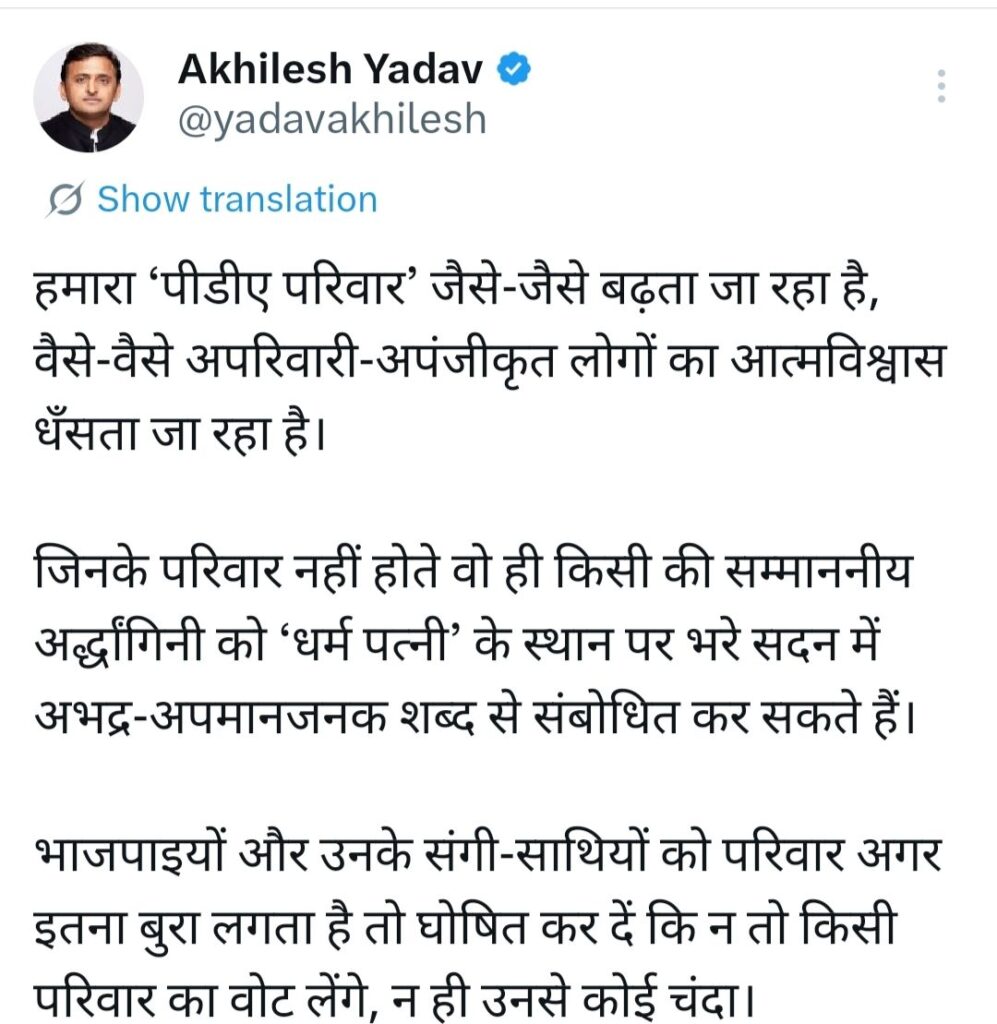The width and height of the screenshot is (997, 1024).
Task: Open the three-dot more options menu
Action: (x=941, y=87)
